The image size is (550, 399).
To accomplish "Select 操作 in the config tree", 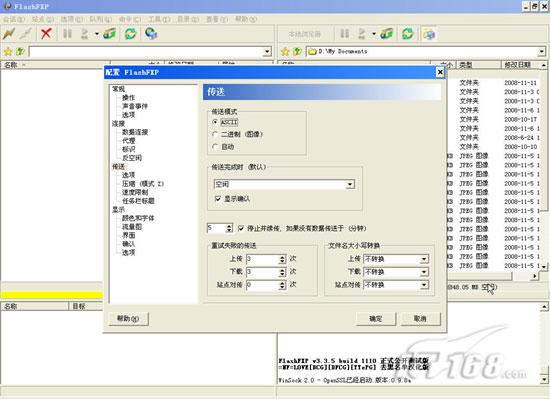I will [128, 97].
